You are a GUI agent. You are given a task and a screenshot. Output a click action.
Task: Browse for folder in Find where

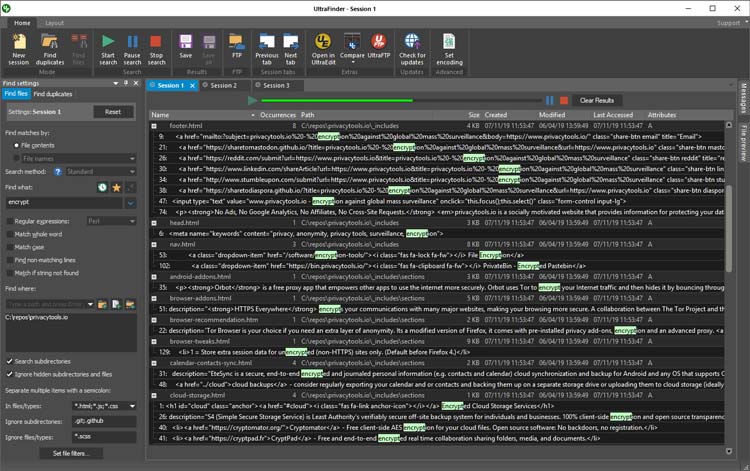[102, 304]
